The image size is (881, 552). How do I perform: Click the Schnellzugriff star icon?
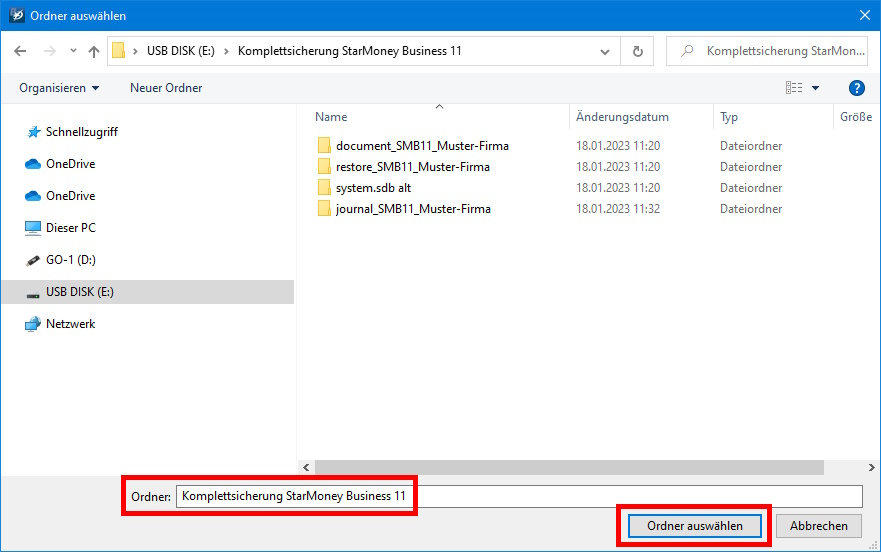click(34, 132)
